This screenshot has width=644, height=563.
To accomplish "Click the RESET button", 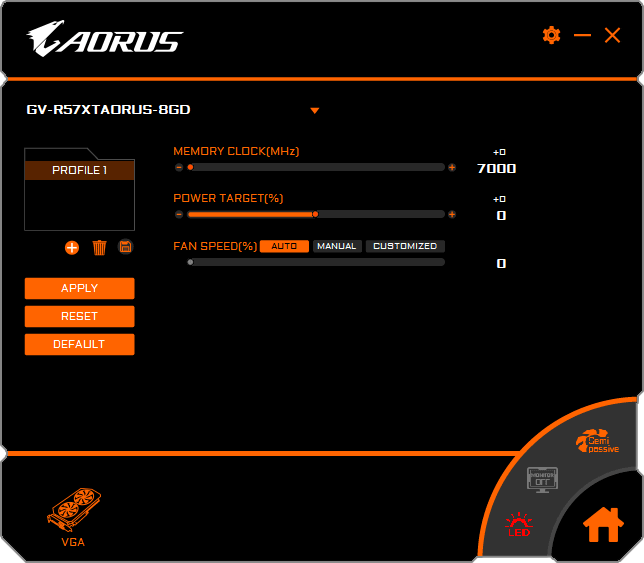I will point(80,316).
